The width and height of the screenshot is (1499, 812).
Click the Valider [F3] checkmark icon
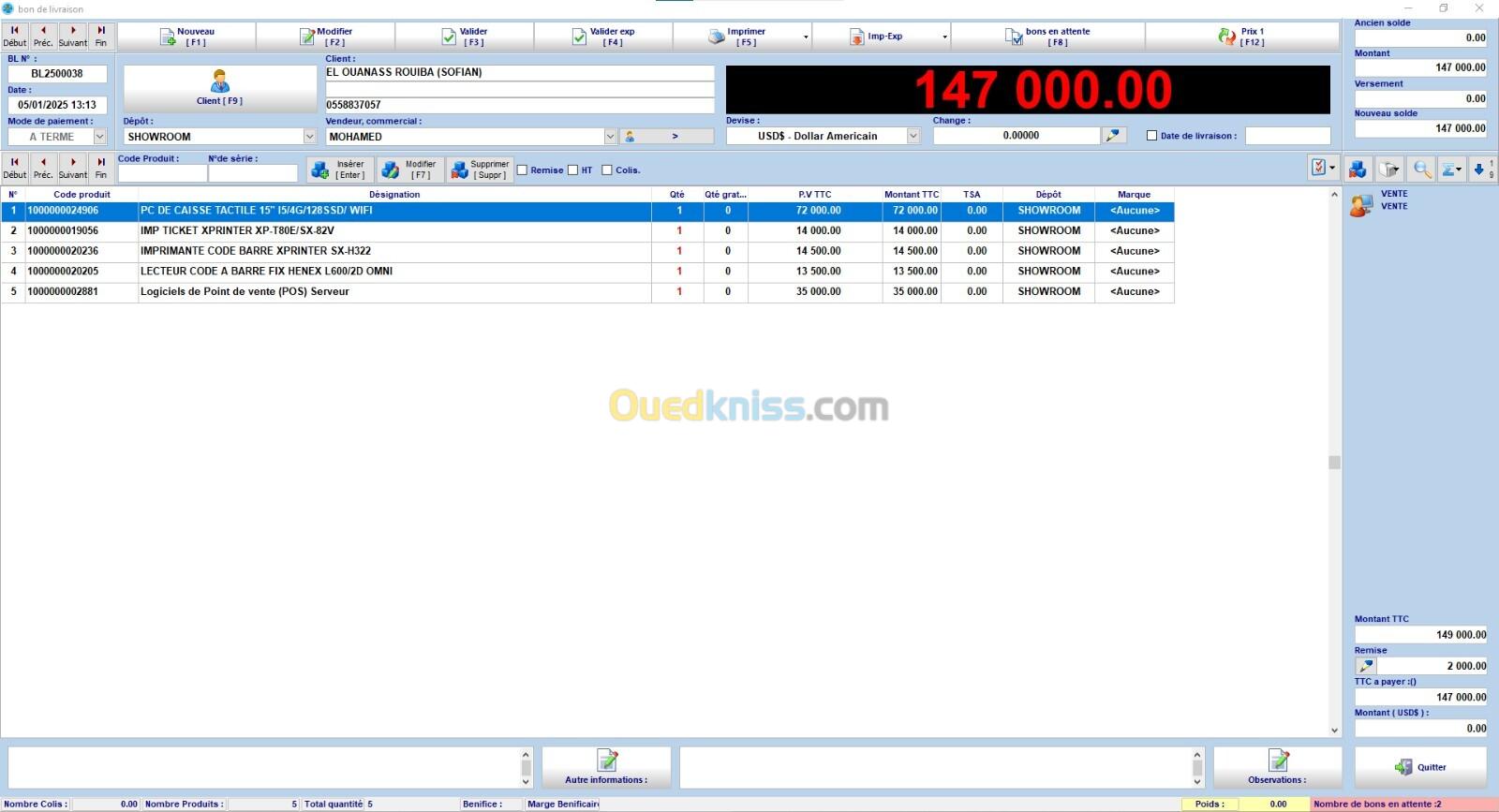click(450, 37)
